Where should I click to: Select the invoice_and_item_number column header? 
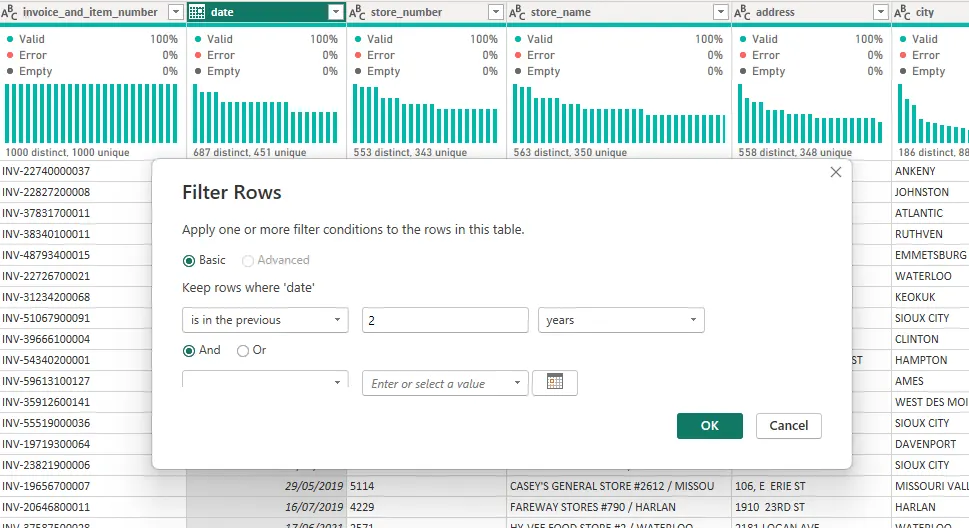click(93, 12)
